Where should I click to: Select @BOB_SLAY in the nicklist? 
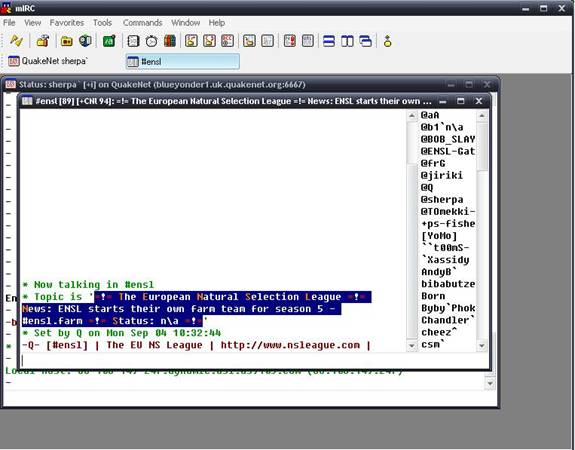(x=448, y=139)
